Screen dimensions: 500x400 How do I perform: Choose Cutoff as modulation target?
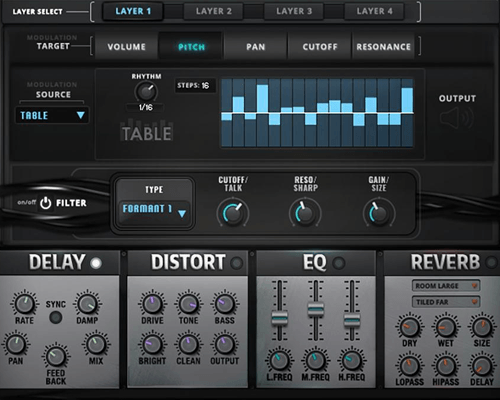point(320,47)
